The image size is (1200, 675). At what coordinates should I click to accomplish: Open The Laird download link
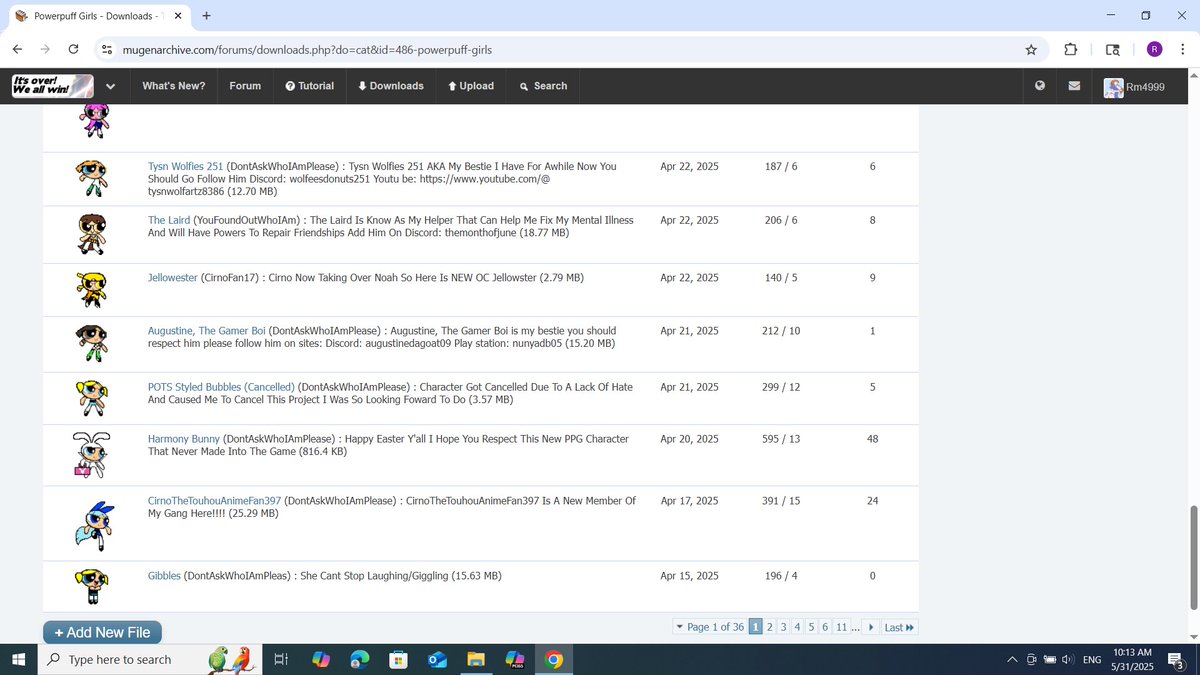(169, 220)
